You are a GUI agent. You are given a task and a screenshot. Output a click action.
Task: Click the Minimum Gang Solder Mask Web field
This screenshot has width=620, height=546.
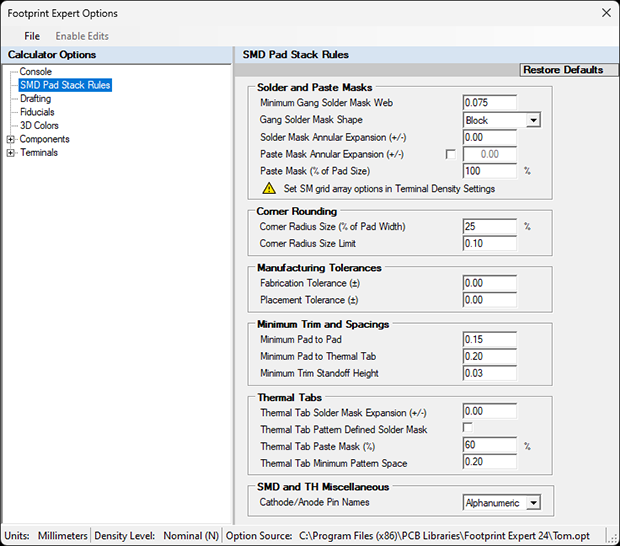(489, 103)
